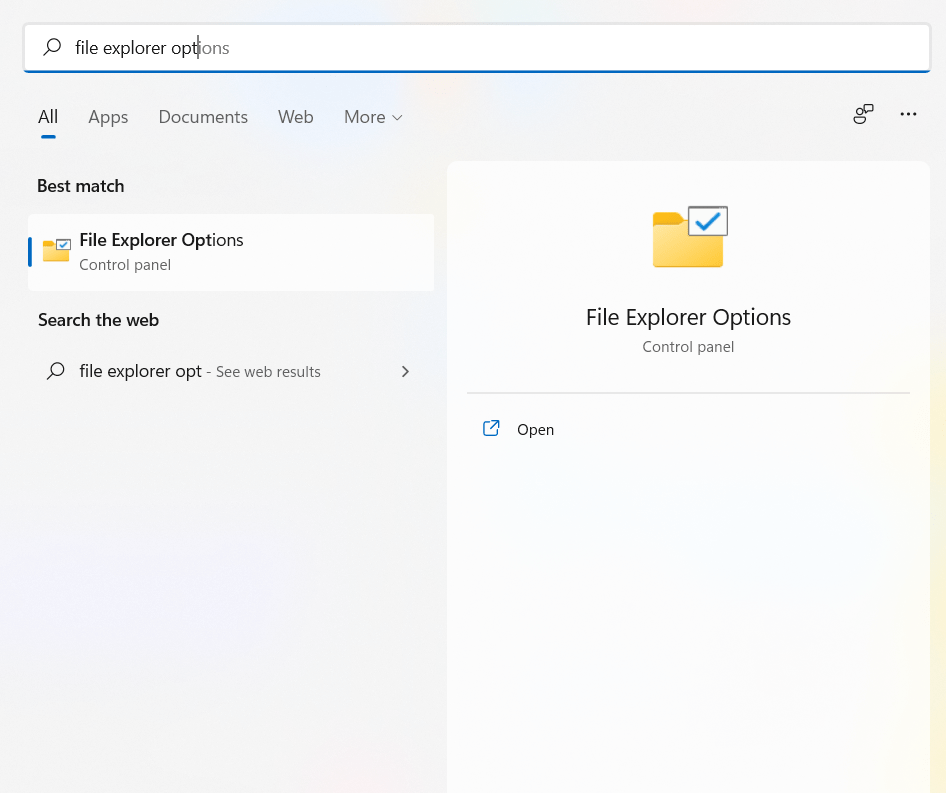946x793 pixels.
Task: Click the 'Best match' heading
Action: point(81,186)
